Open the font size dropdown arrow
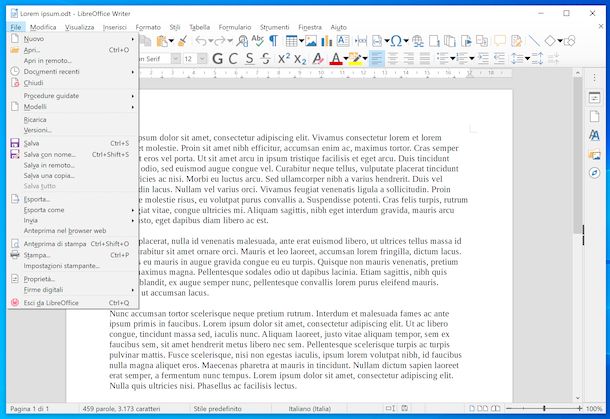This screenshot has height=419, width=610. [202, 59]
